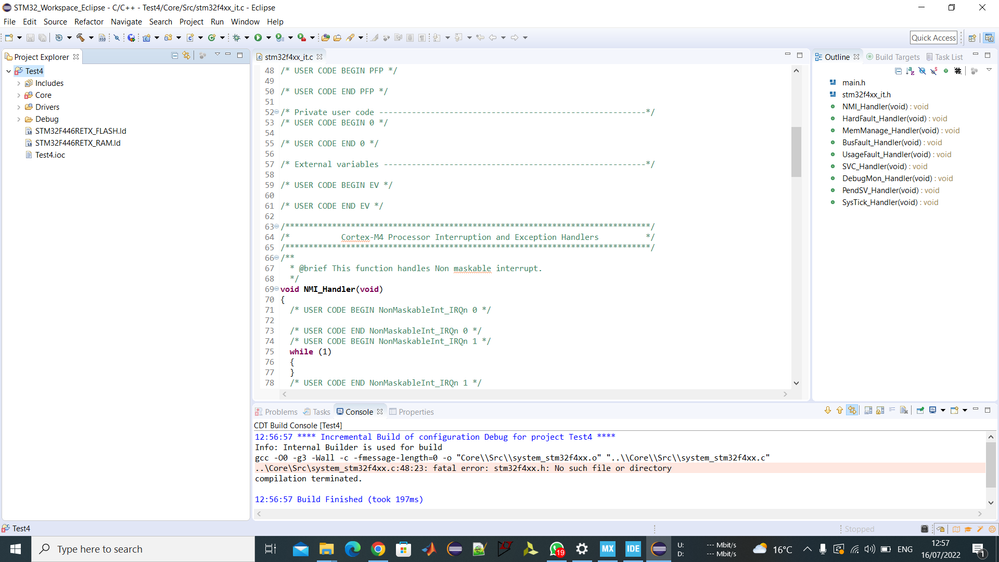Screen dimensions: 999x562
Task: Collapse code fold marker at line 69
Action: pos(277,289)
